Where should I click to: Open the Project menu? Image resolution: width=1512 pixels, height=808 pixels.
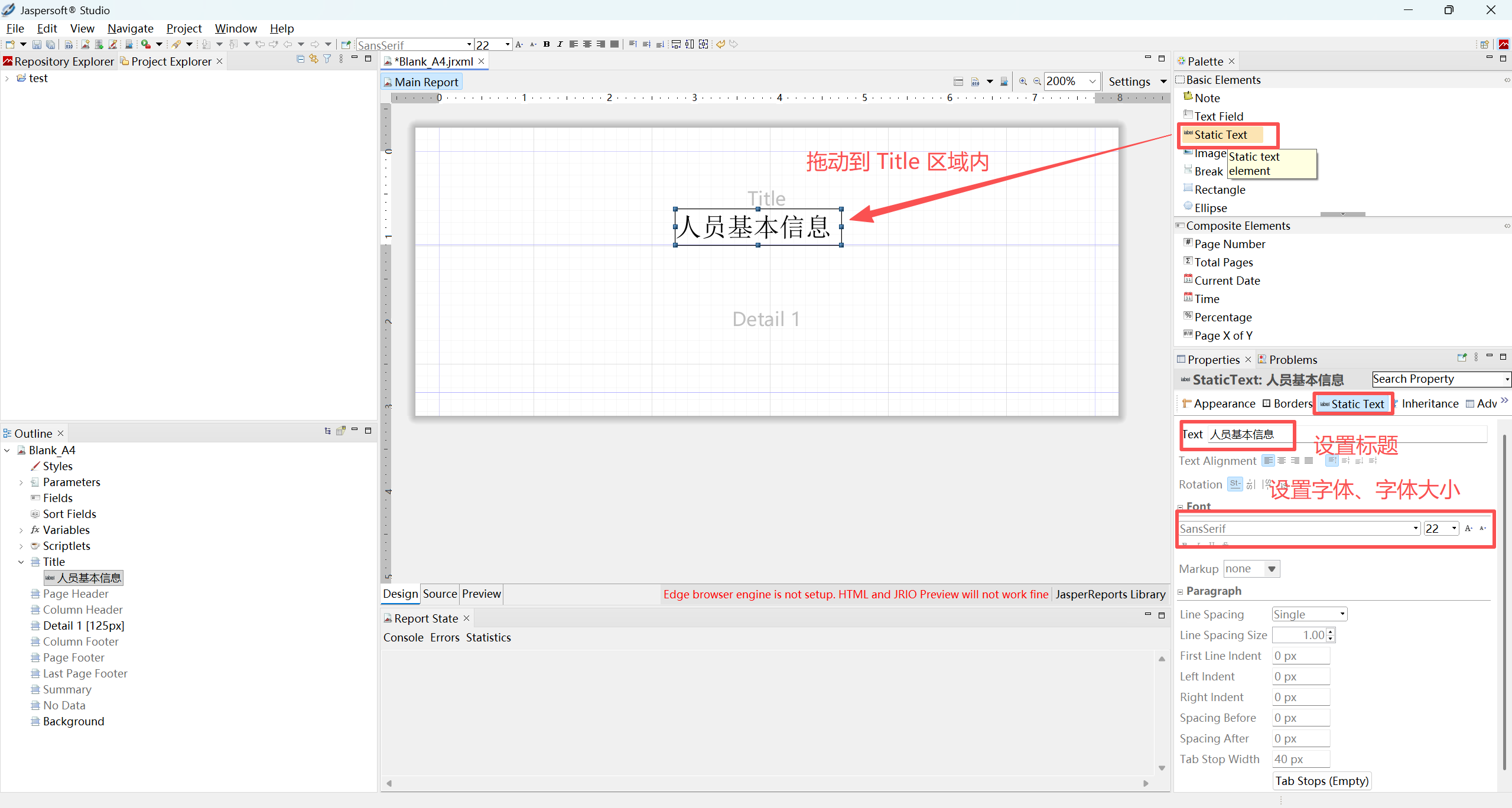click(x=184, y=28)
